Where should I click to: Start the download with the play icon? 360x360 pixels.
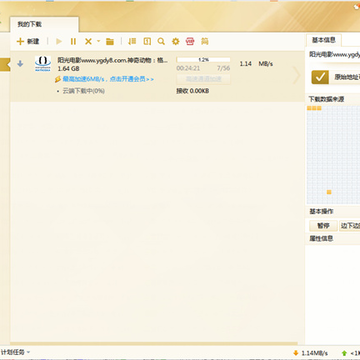pyautogui.click(x=59, y=41)
